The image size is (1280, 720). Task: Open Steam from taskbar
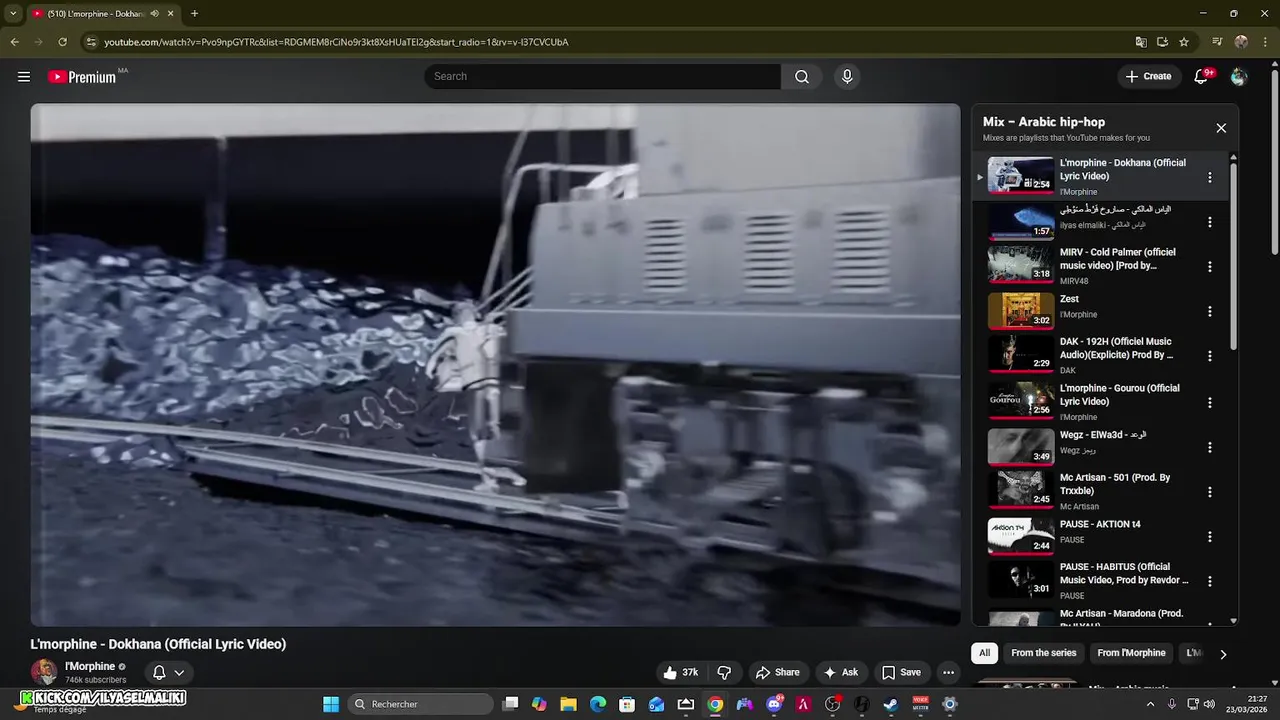click(890, 704)
